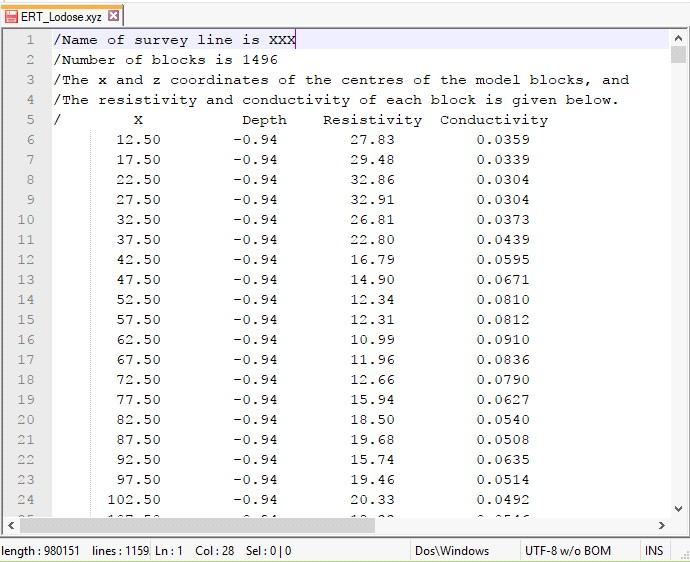The image size is (690, 562).
Task: Open the Dos\Windows line ending selector
Action: pos(452,551)
